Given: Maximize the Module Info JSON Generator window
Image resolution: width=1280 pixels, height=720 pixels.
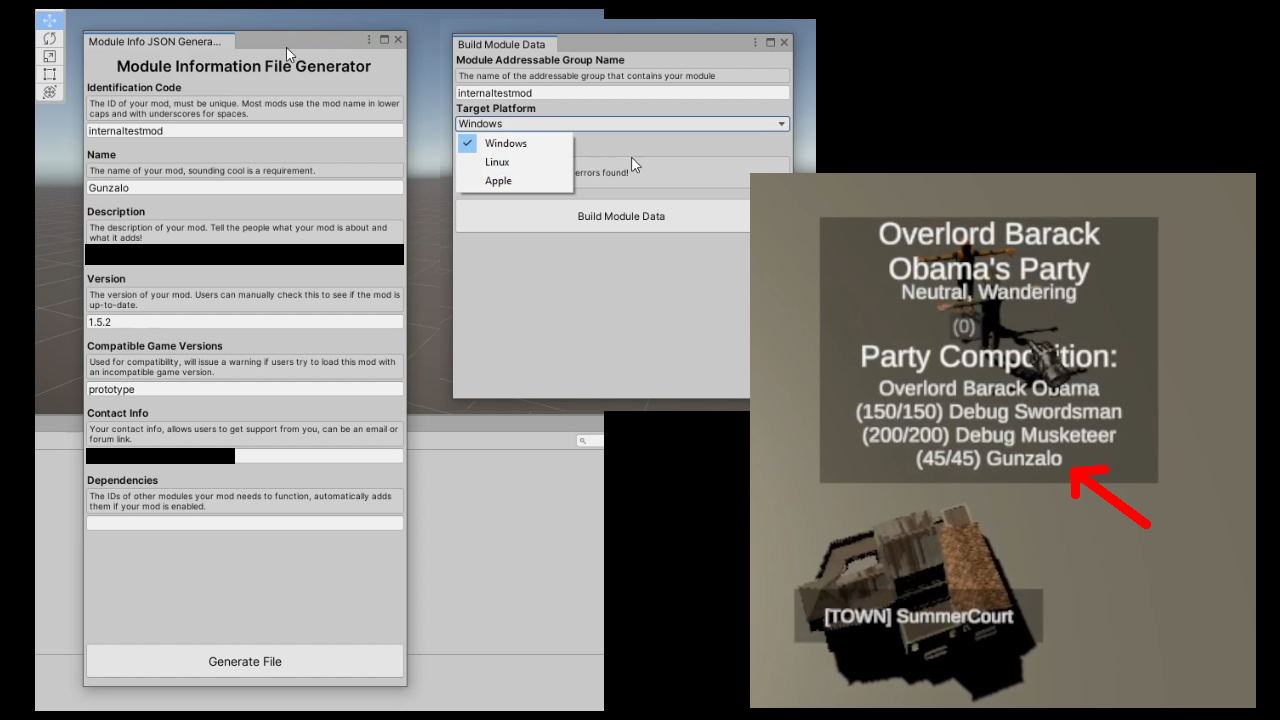Looking at the screenshot, I should coord(384,40).
